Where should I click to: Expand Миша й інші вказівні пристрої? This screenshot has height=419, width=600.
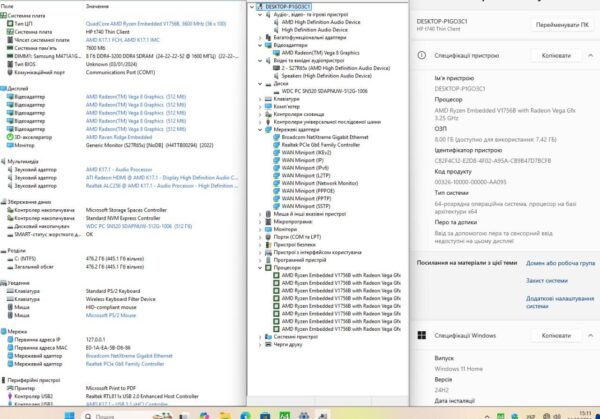point(260,214)
